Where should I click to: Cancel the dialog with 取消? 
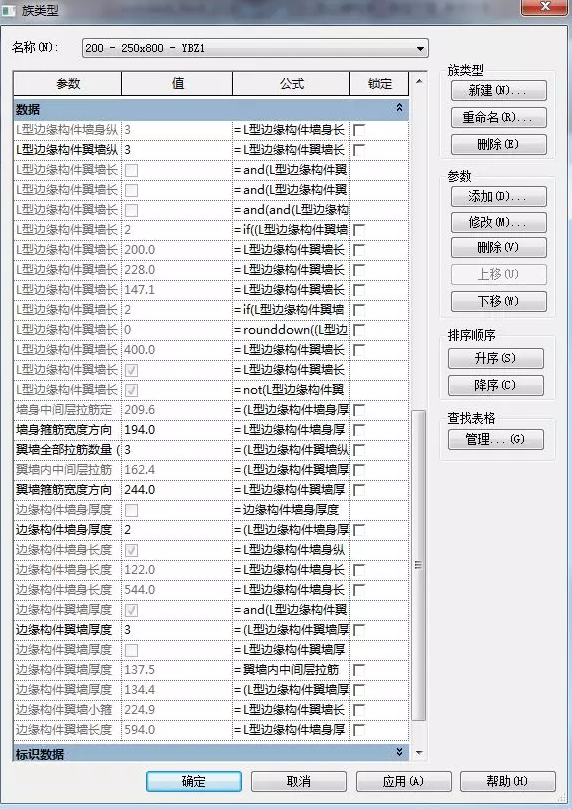point(299,781)
